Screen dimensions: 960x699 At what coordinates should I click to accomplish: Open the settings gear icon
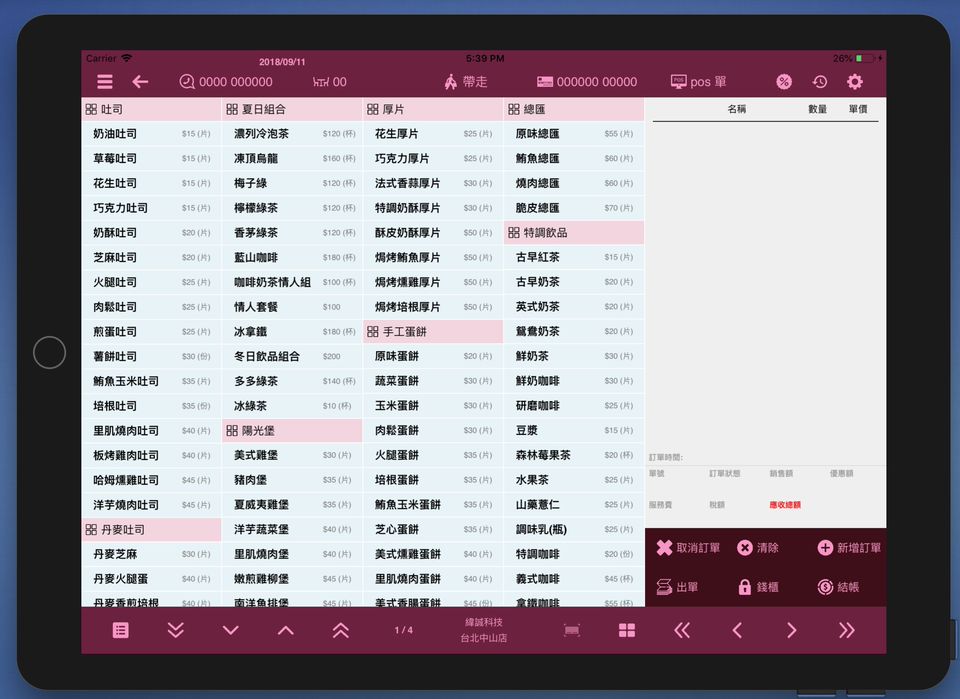coord(855,82)
